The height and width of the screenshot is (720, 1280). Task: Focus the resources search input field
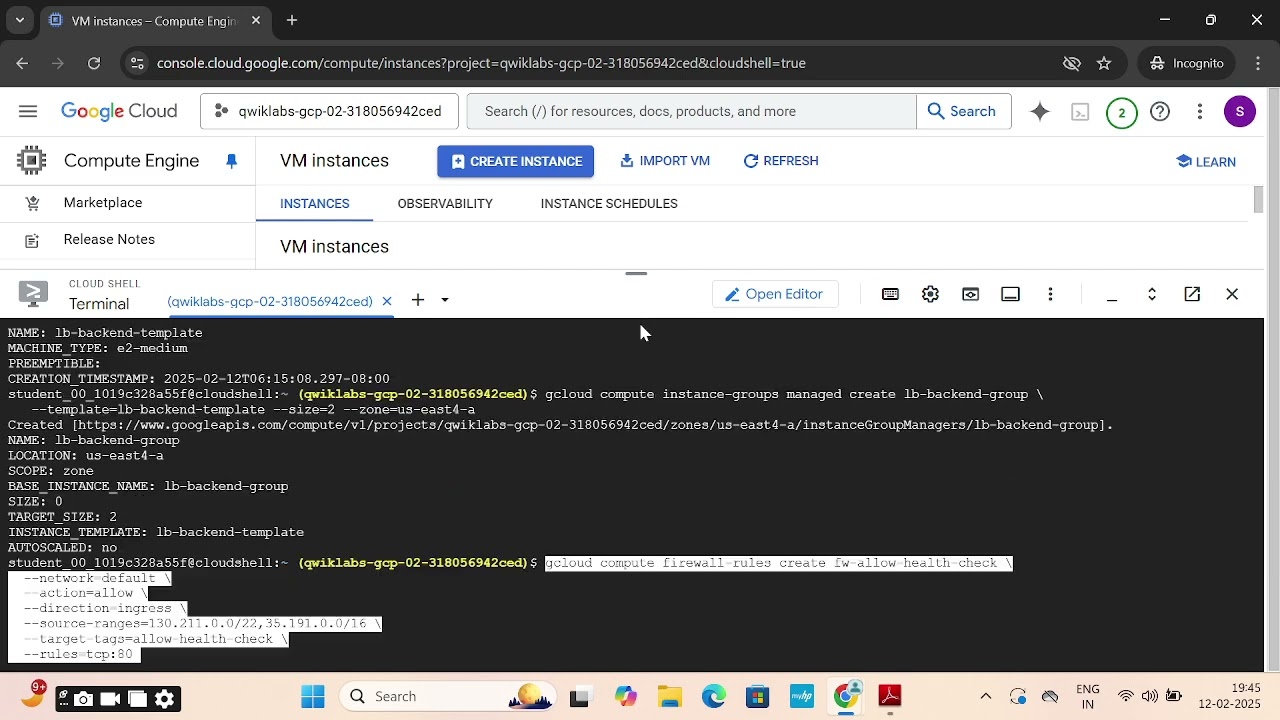tap(692, 111)
